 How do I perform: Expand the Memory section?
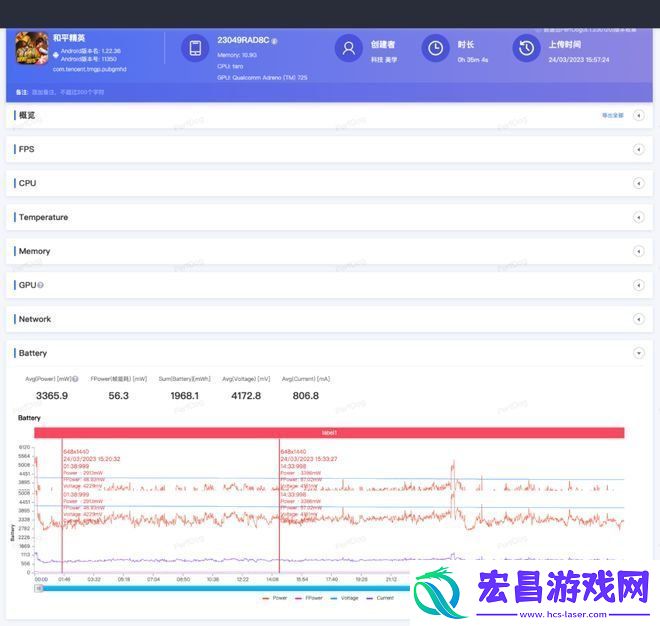coord(639,251)
